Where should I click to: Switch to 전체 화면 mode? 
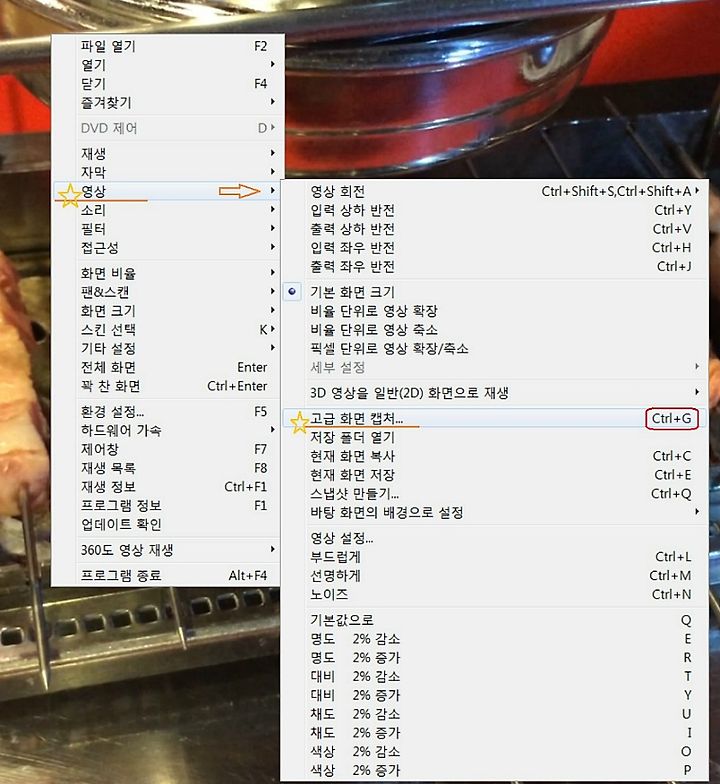click(x=168, y=367)
